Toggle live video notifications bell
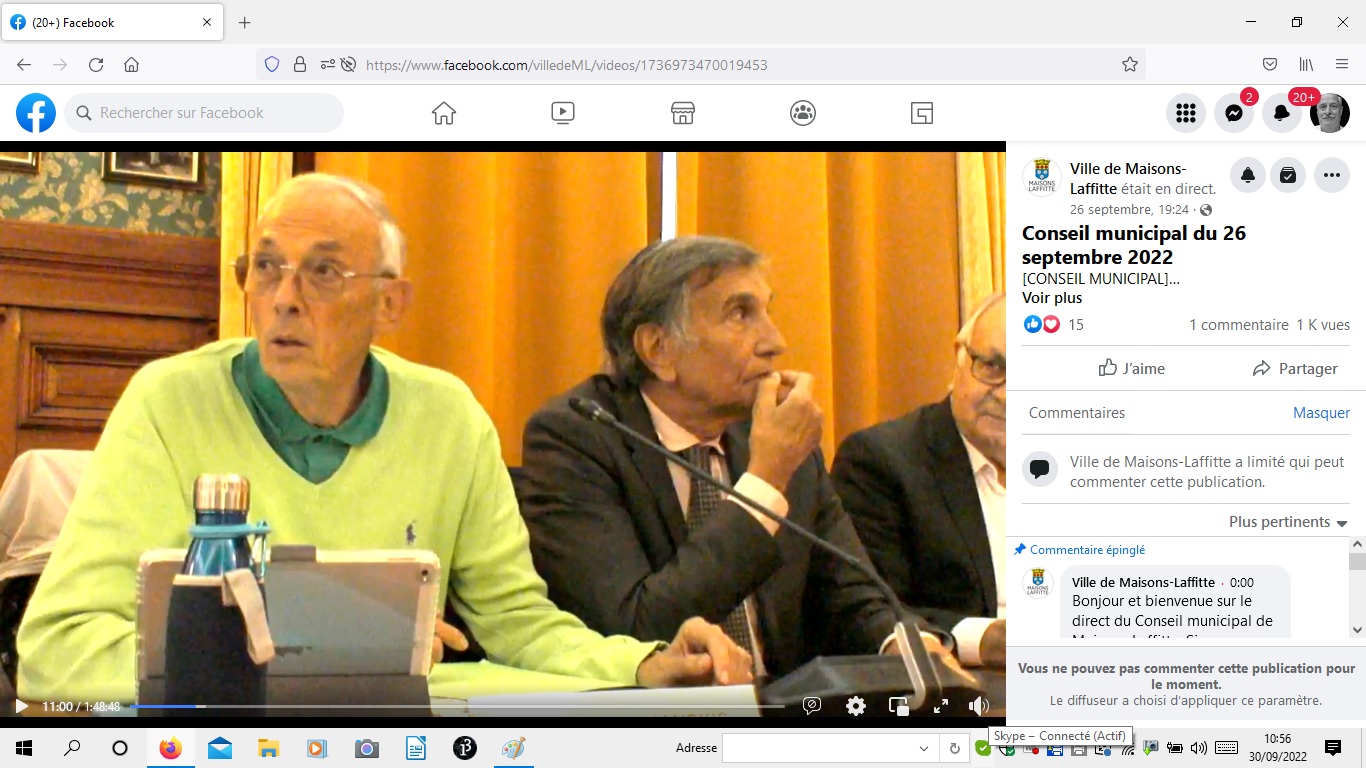Image resolution: width=1366 pixels, height=768 pixels. pyautogui.click(x=1248, y=175)
